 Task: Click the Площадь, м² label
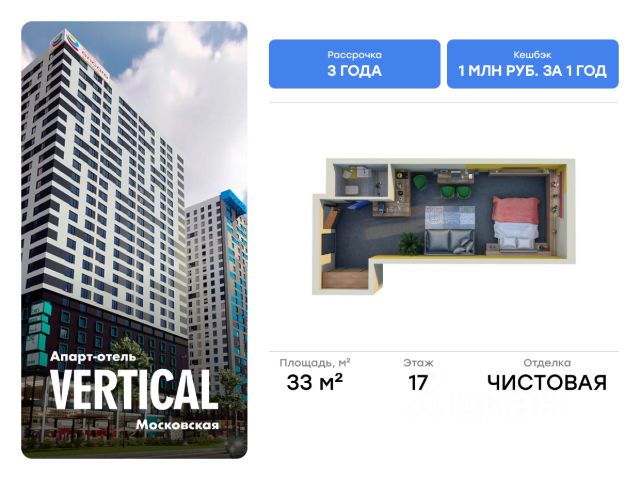315,363
